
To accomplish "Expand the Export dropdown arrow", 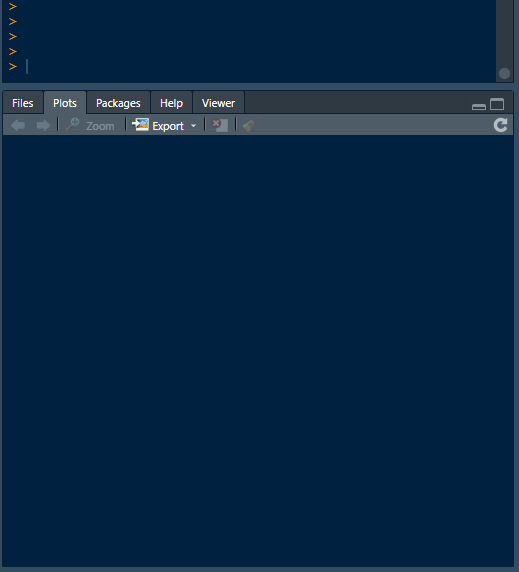I will click(x=193, y=126).
